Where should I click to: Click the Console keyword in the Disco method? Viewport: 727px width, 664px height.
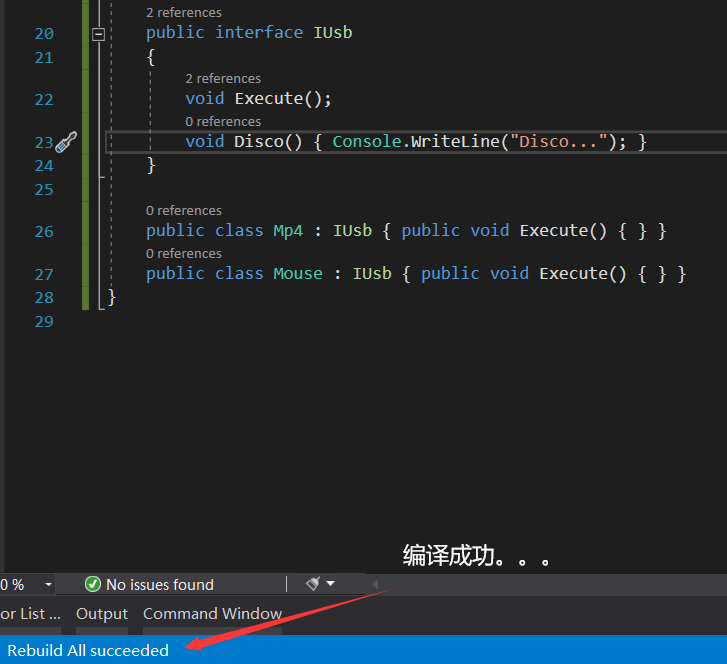coord(365,142)
